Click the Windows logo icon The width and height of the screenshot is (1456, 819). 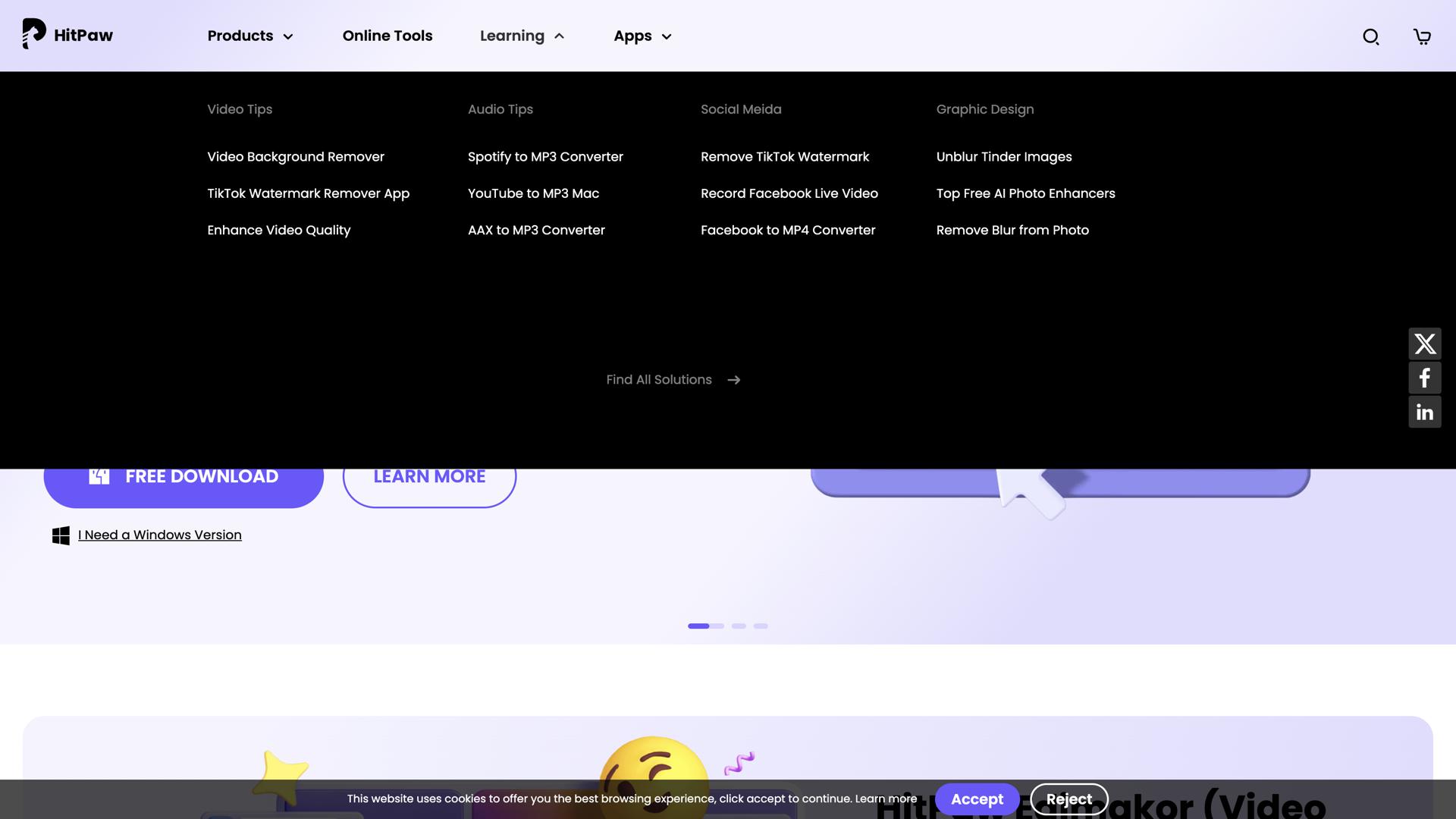61,535
